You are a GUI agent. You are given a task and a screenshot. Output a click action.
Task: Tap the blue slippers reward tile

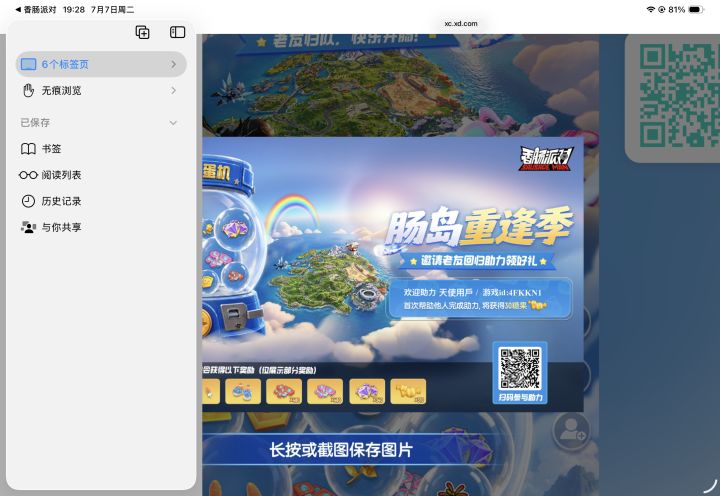243,391
